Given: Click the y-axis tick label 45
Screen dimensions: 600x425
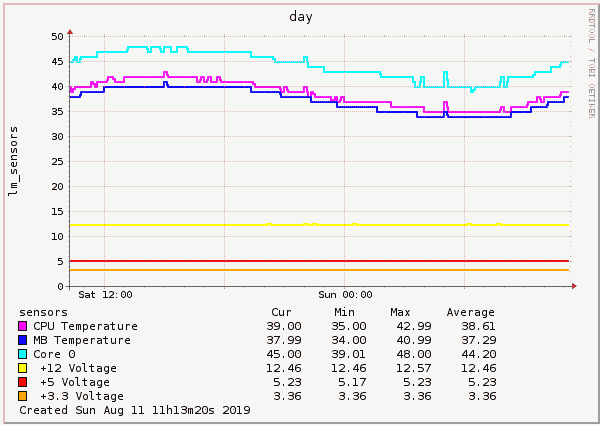Looking at the screenshot, I should 57,62.
